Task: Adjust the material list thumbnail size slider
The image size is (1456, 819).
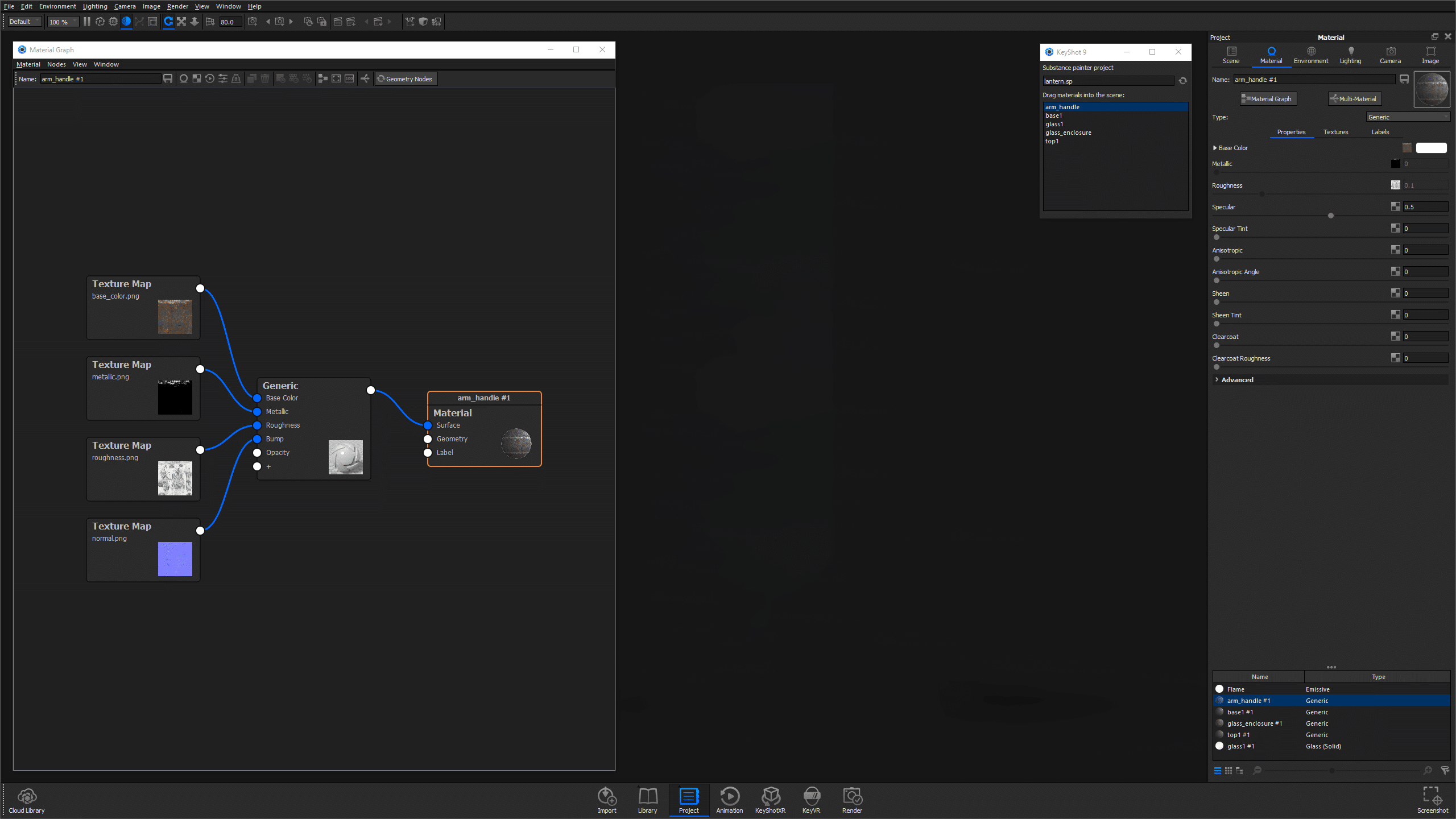Action: tap(1332, 771)
